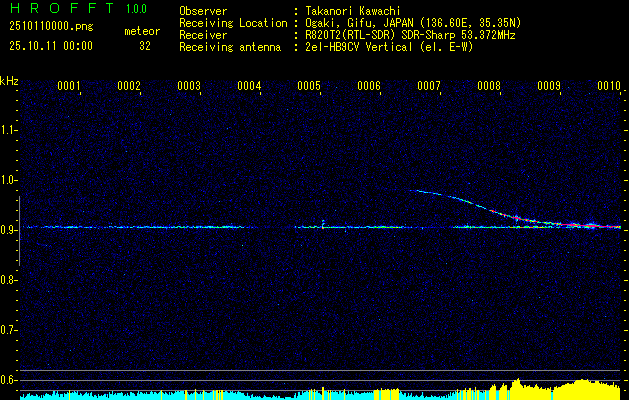629x400 pixels.
Task: Click location Ogaki, Gifu, JAPAN text
Action: click(413, 23)
